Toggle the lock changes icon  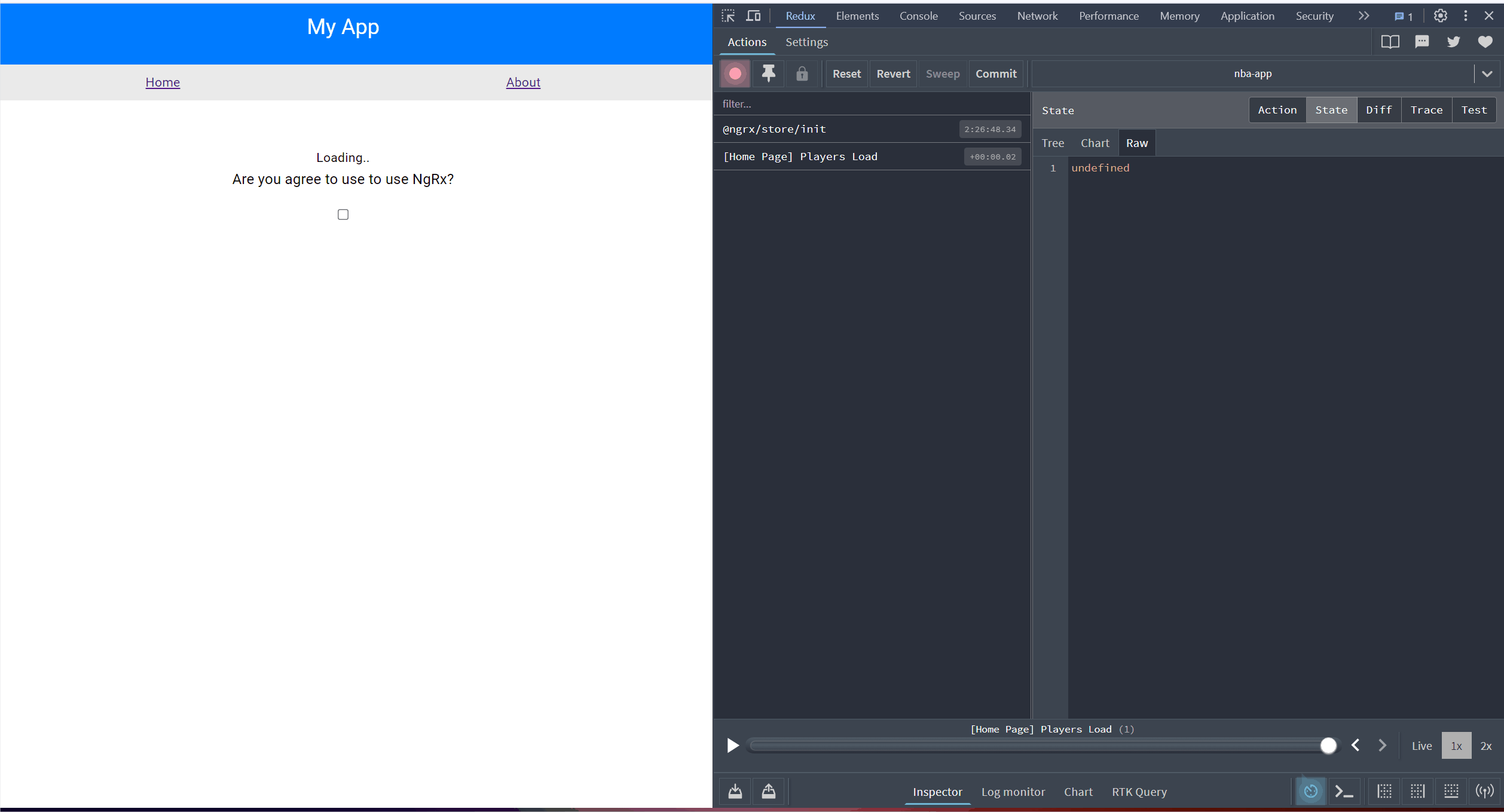[x=802, y=73]
